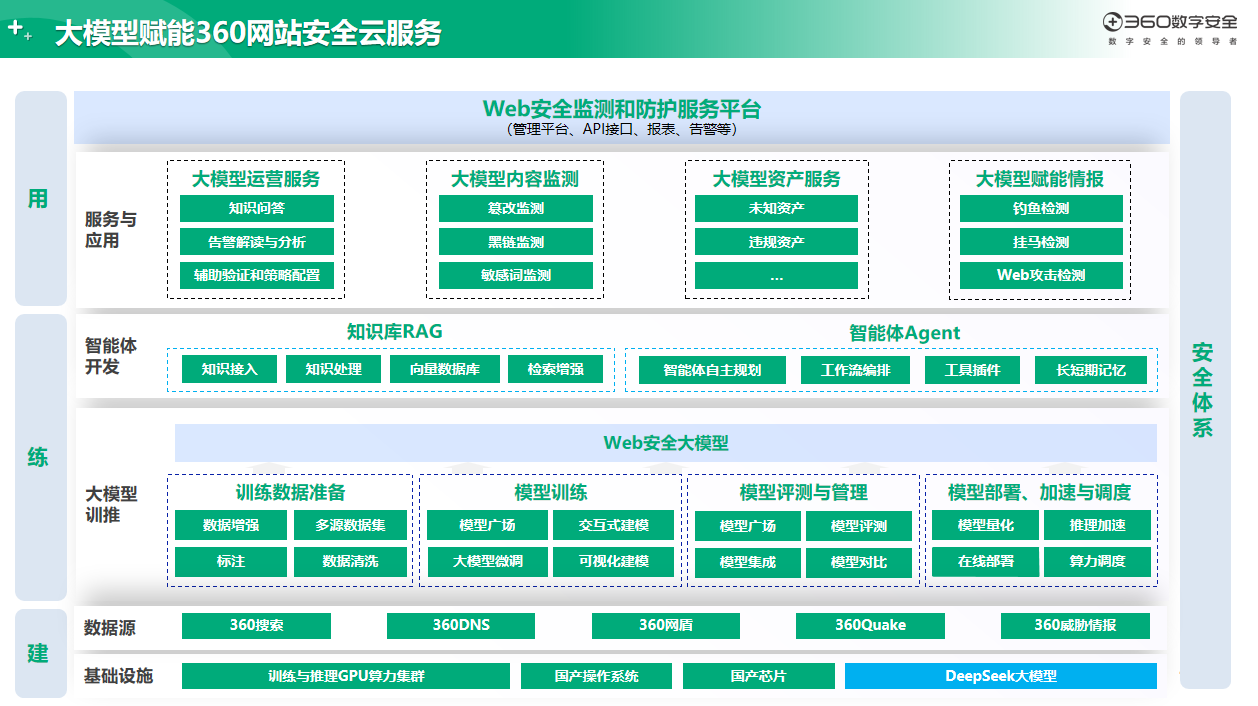1258x706 pixels.
Task: Select the 钓鱼检测 item
Action: (x=1040, y=208)
